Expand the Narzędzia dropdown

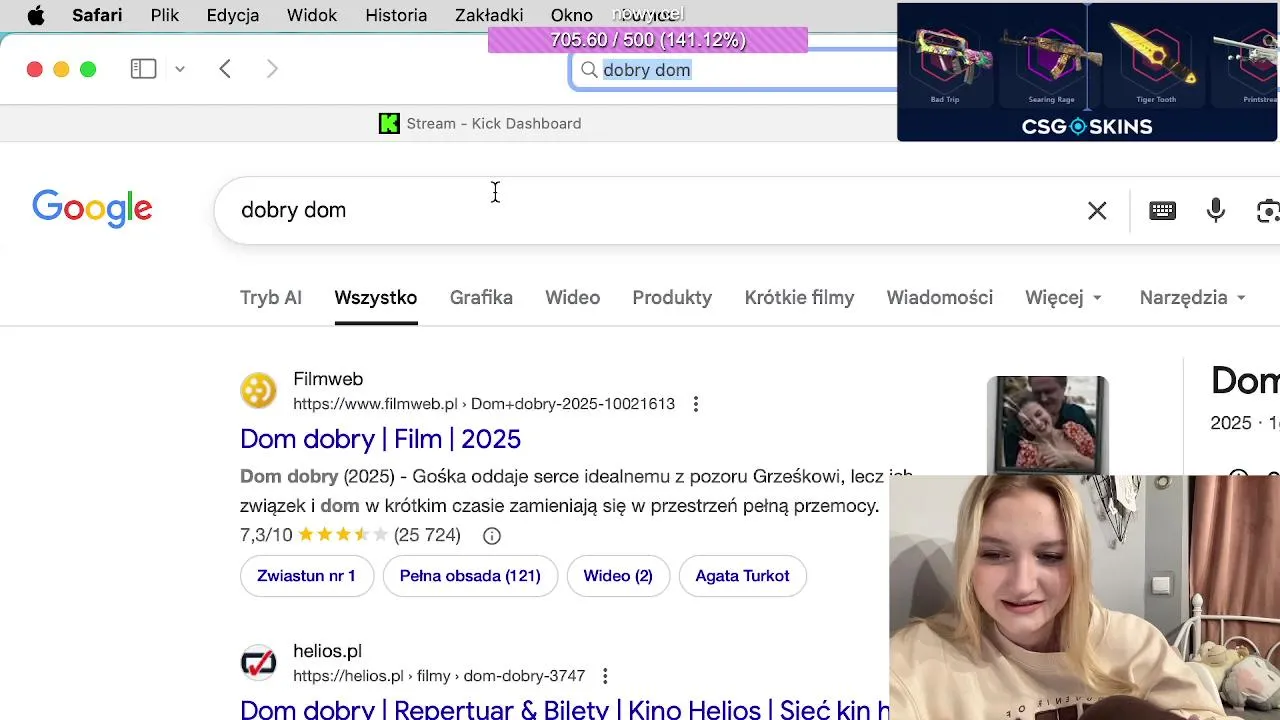click(1193, 297)
